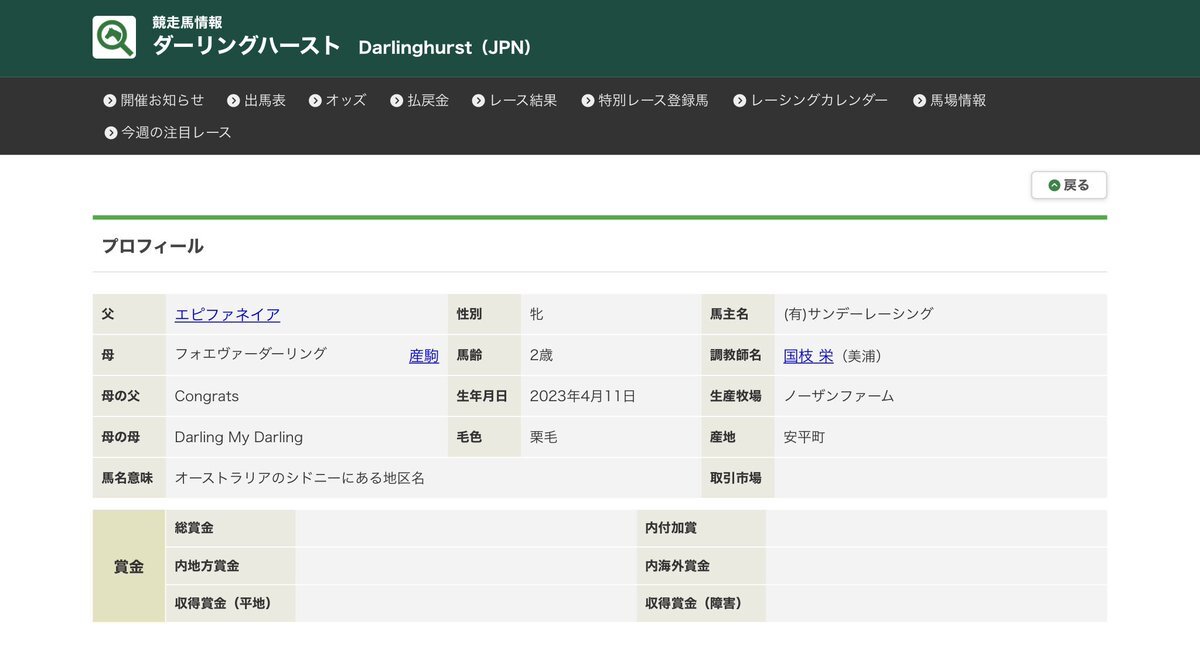Click the 調教師名 label

pos(736,355)
